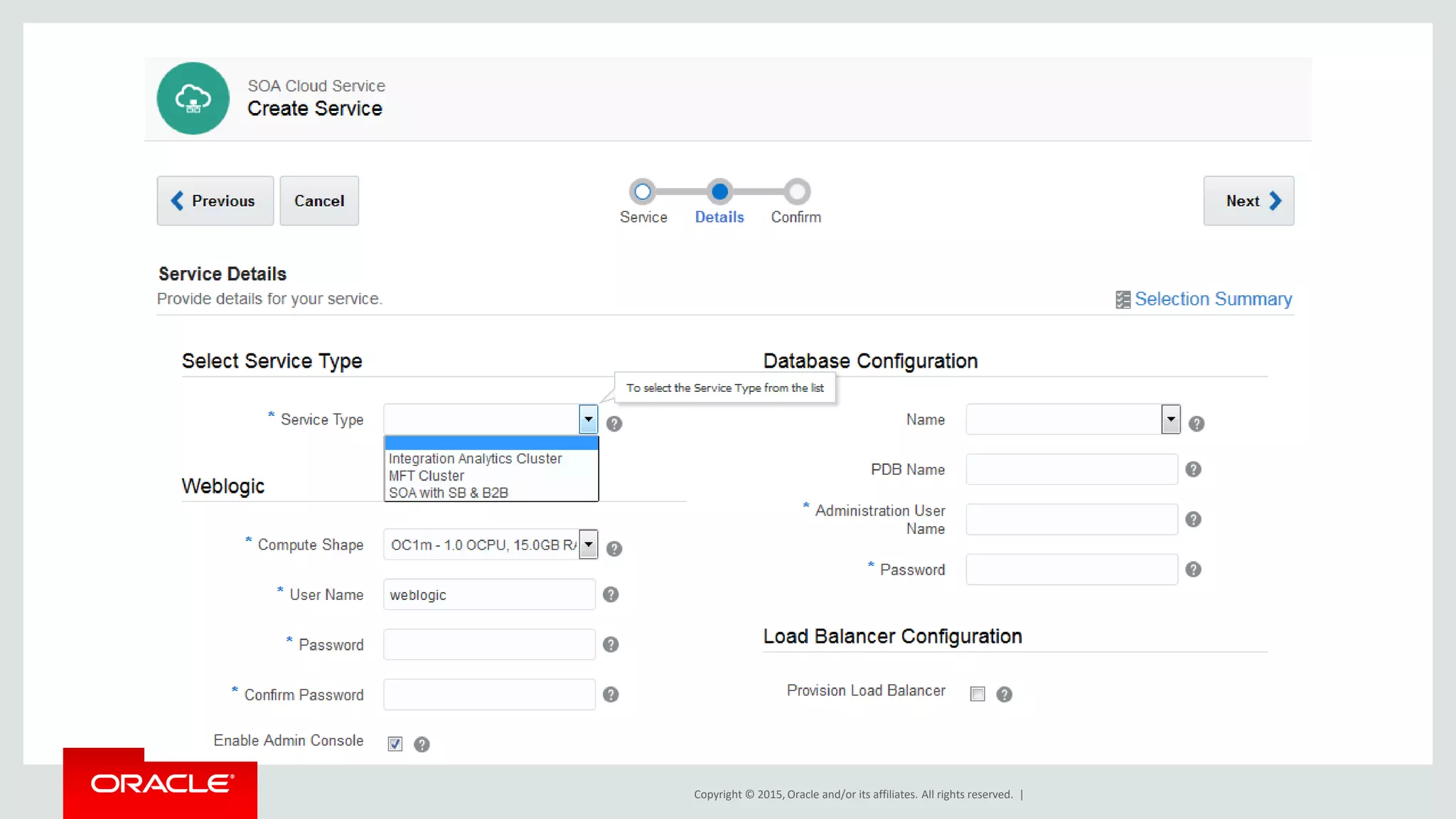Click the Next button
The image size is (1456, 819).
[x=1248, y=201]
